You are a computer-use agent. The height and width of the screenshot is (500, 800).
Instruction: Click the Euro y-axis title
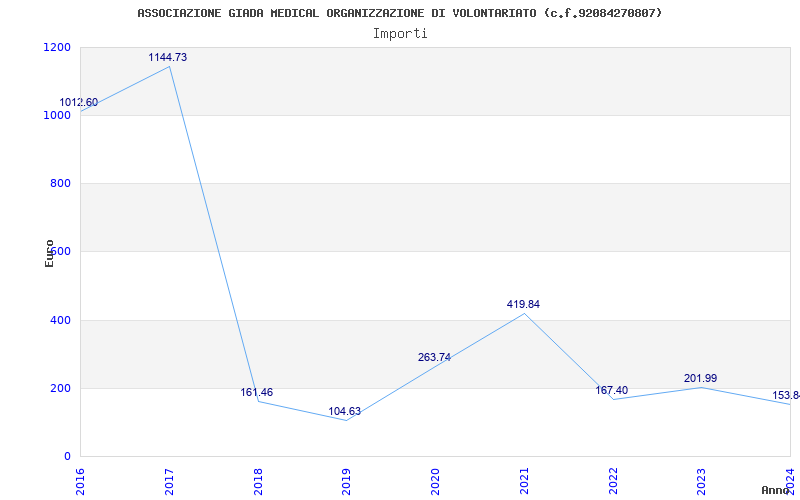click(49, 253)
